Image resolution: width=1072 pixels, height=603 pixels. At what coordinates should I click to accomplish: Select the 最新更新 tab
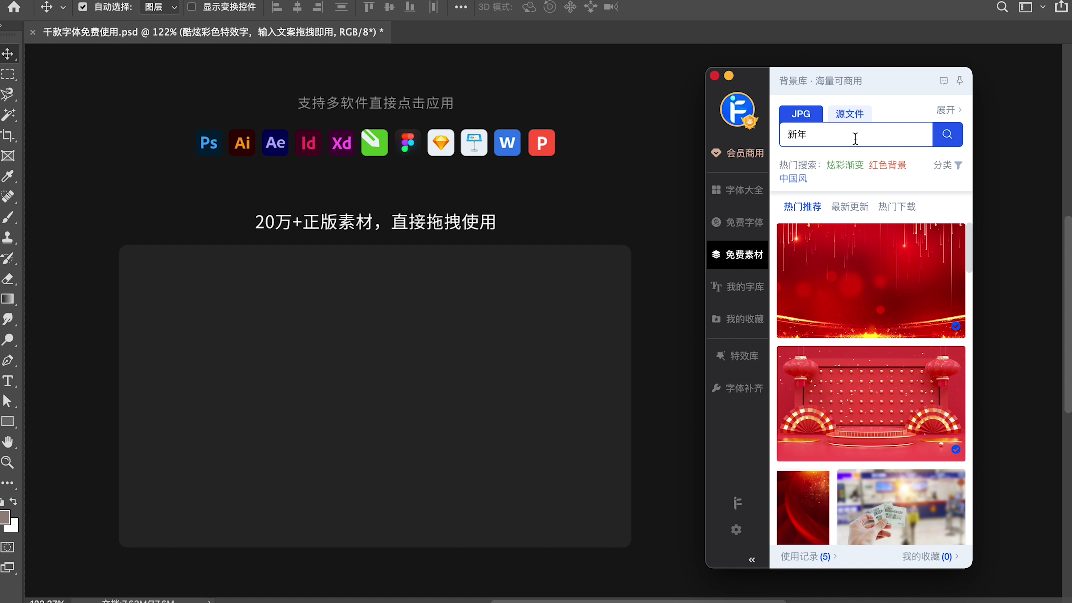click(x=849, y=206)
